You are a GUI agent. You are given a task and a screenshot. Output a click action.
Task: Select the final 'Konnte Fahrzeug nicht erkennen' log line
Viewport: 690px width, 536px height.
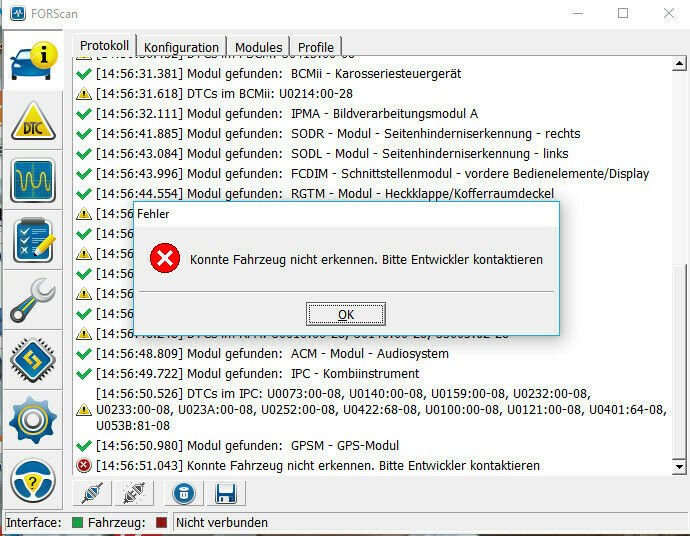(x=318, y=466)
